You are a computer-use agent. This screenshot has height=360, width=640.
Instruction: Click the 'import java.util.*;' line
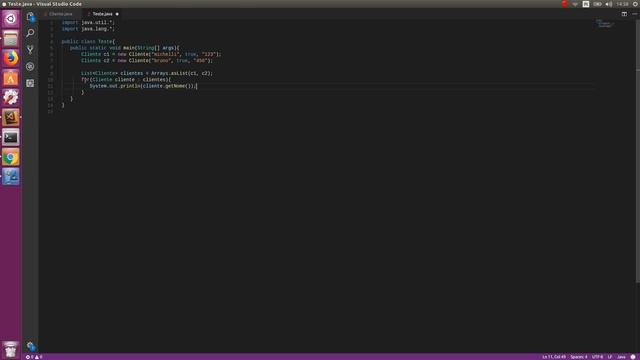click(88, 22)
